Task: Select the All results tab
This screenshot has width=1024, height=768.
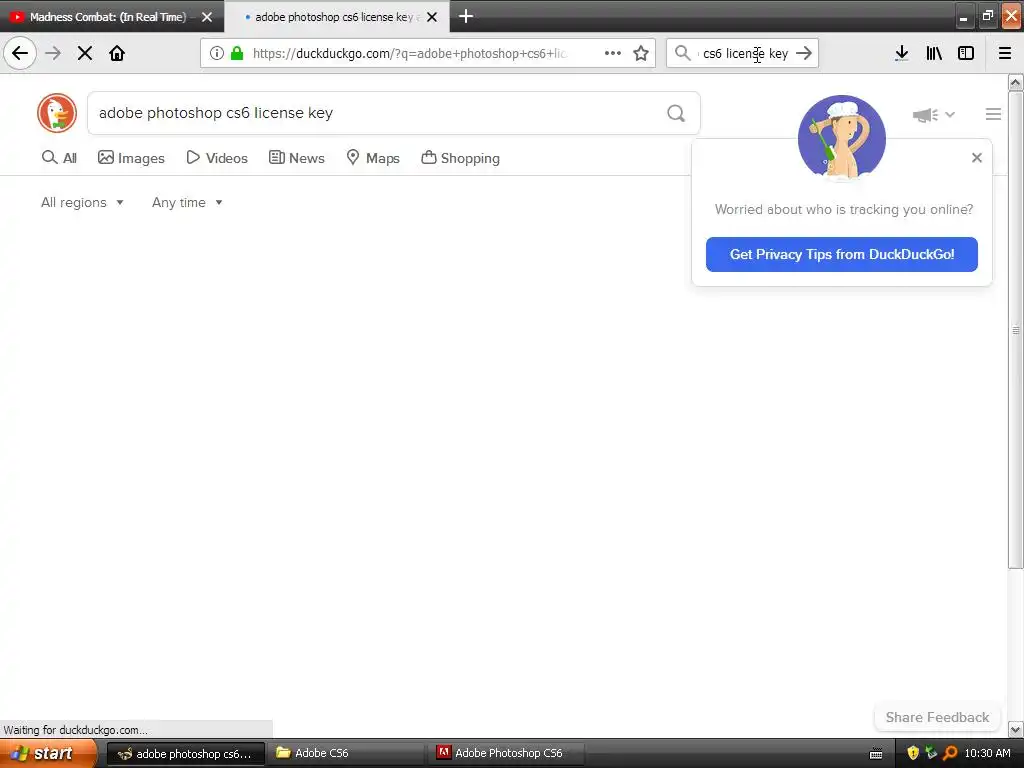Action: click(59, 158)
